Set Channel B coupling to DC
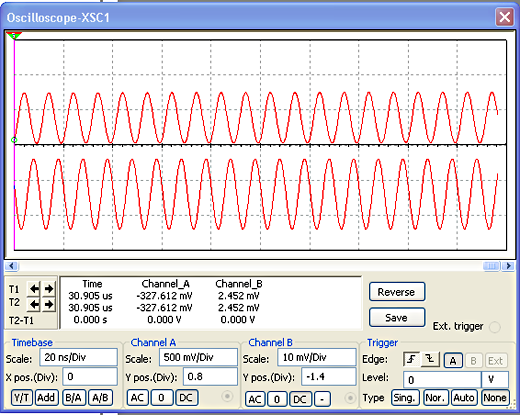Screen dimensions: 520x415 (x=300, y=399)
